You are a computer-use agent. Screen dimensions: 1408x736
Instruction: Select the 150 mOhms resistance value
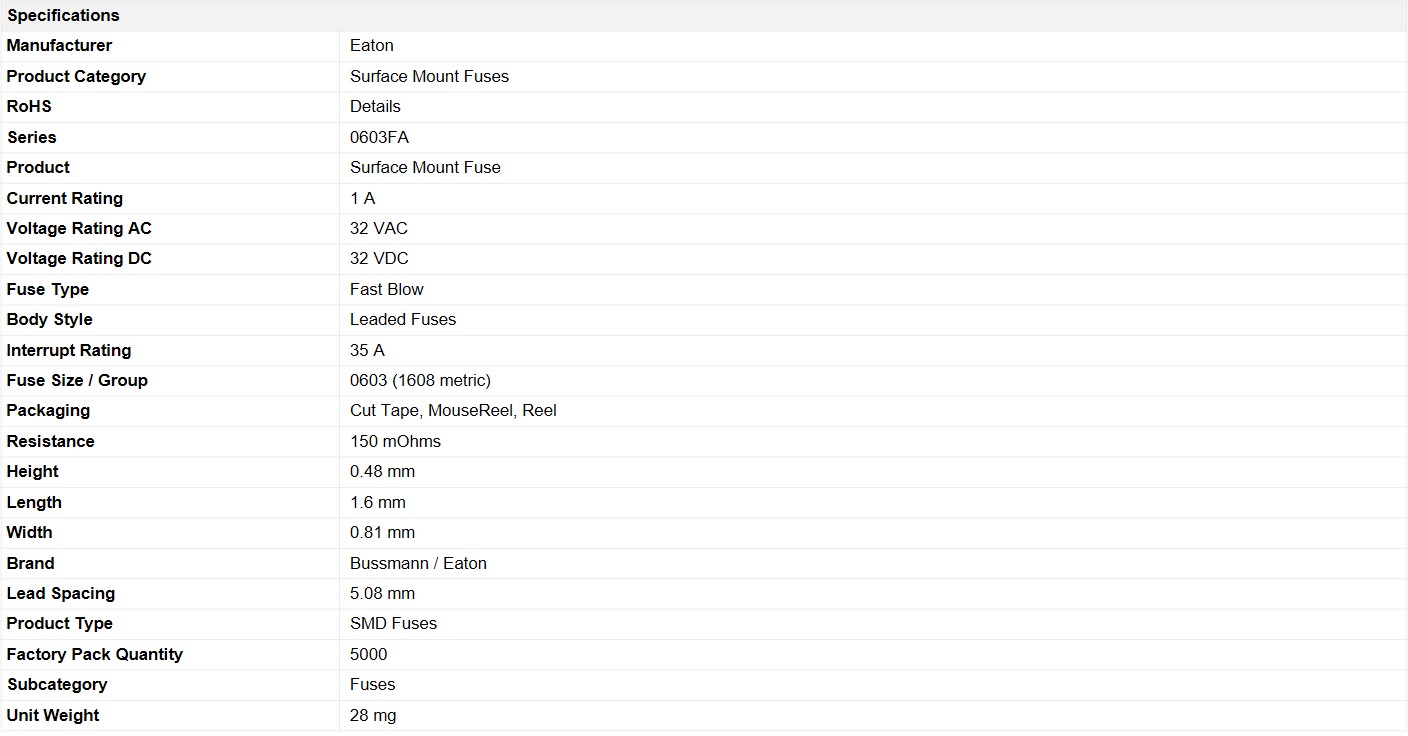pos(395,441)
